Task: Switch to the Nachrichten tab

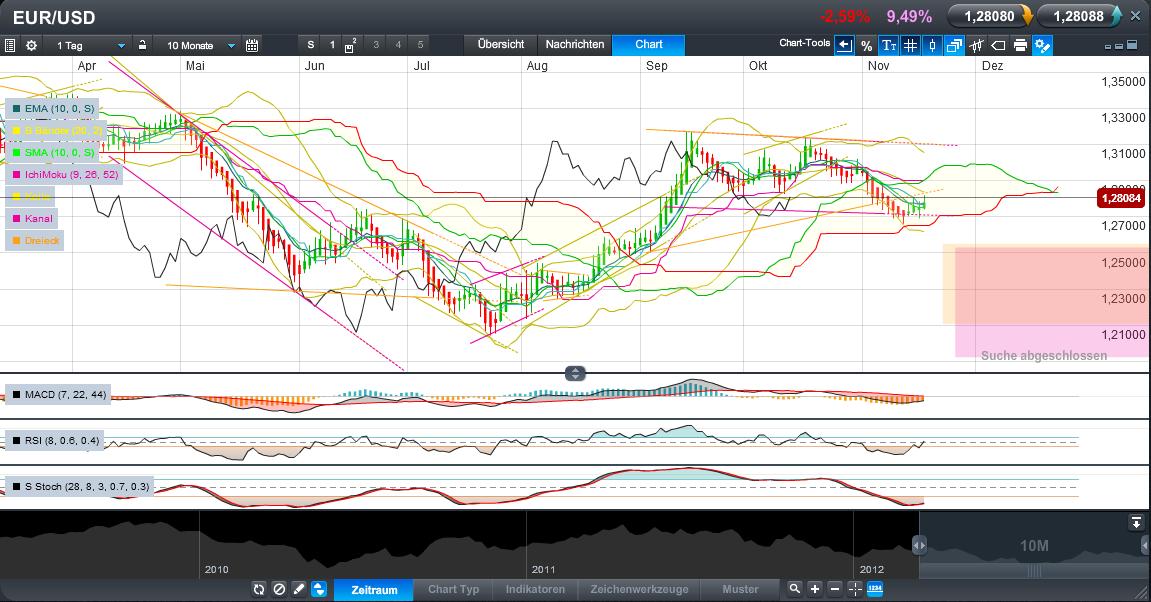Action: [x=575, y=45]
